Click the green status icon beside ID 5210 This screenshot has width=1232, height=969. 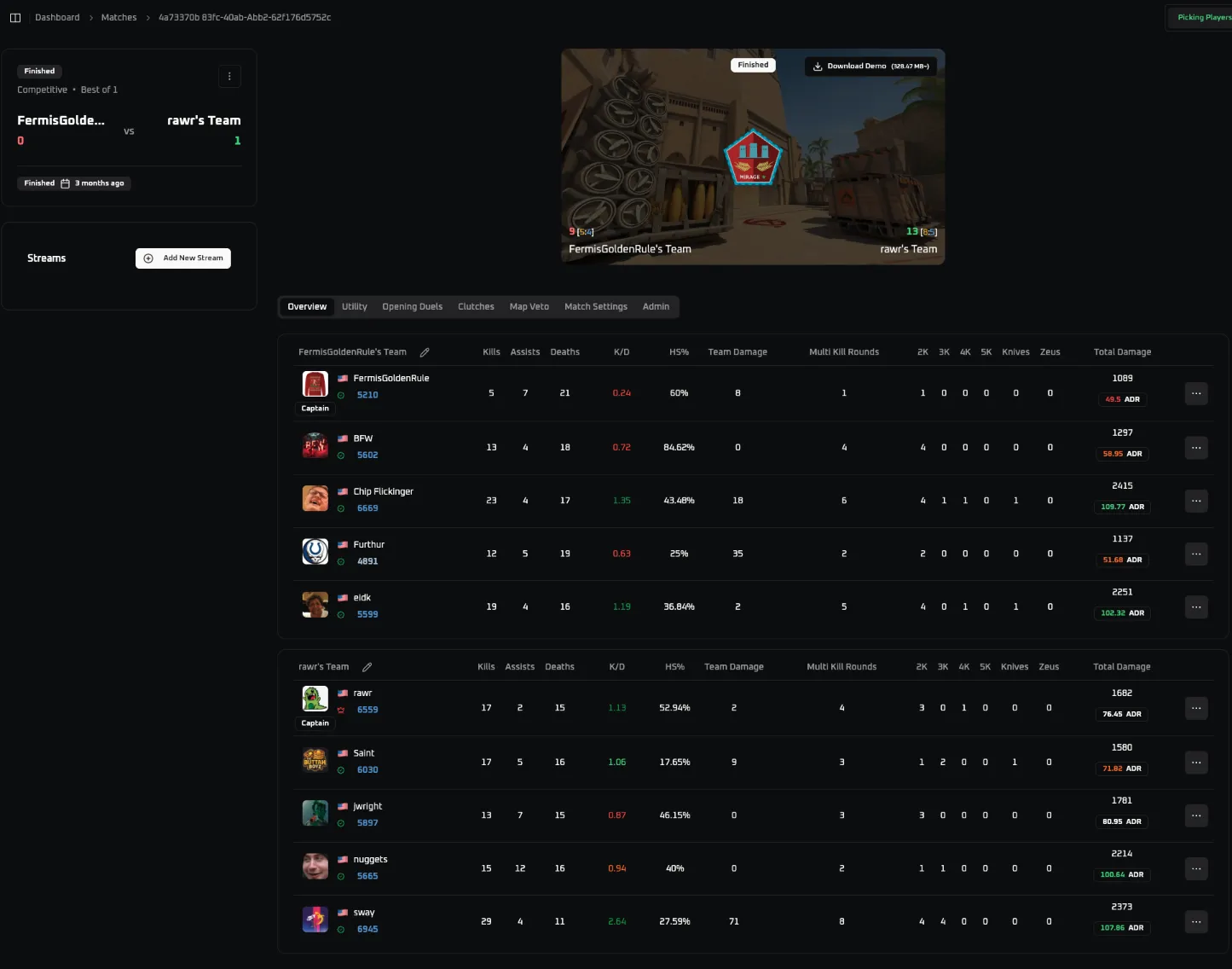pos(342,395)
